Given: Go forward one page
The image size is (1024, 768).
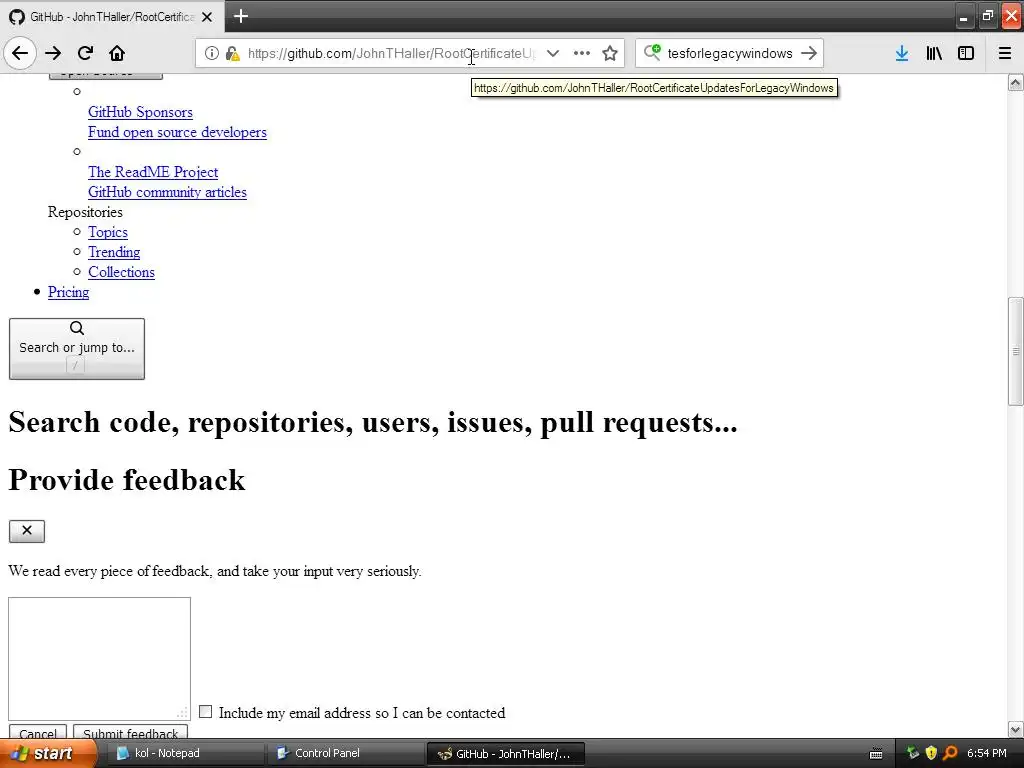Looking at the screenshot, I should [53, 53].
